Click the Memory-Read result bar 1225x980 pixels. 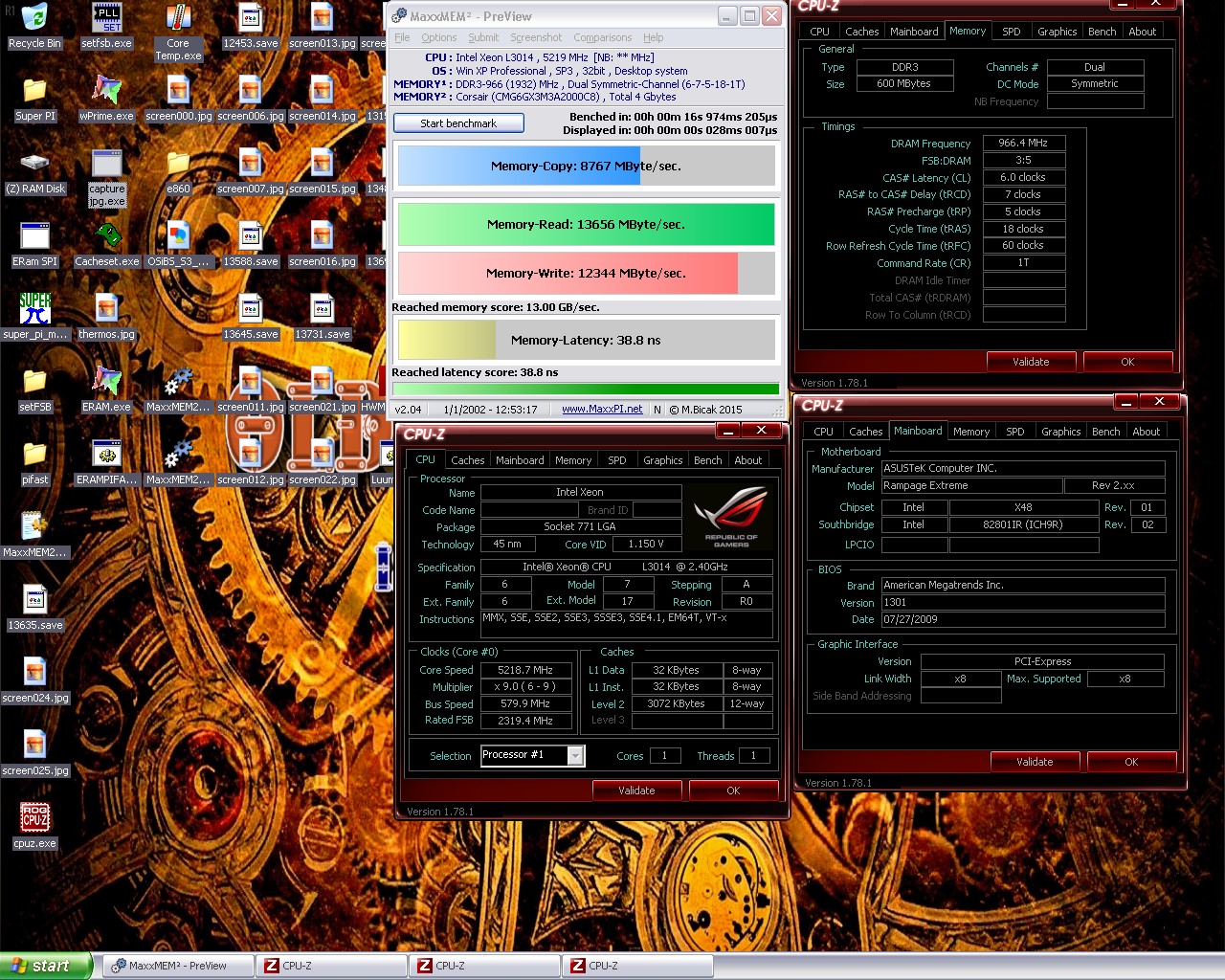586,224
